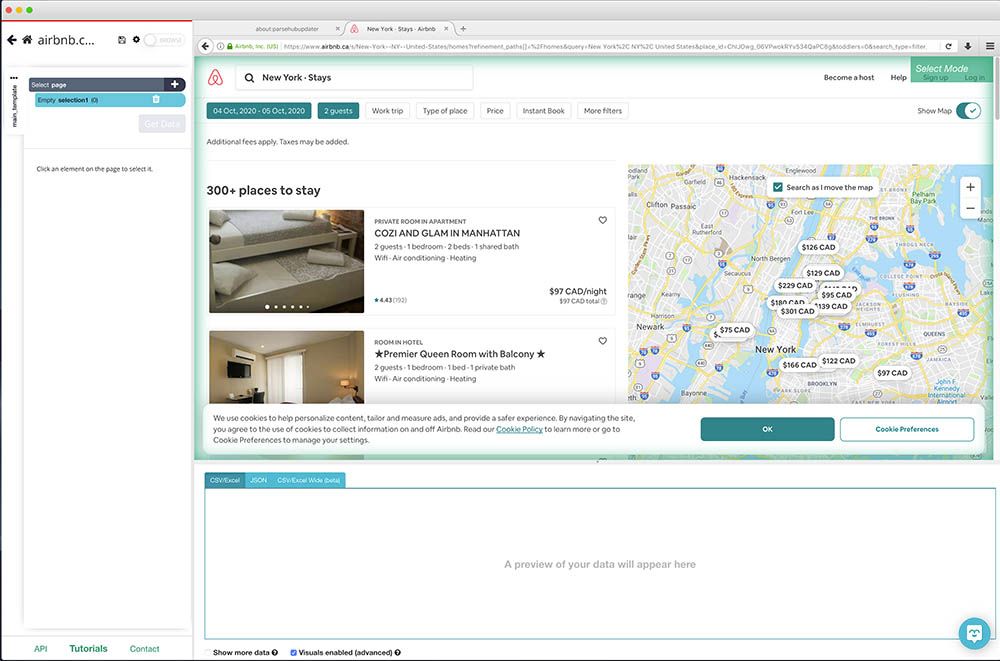Open the chat support bubble
Viewport: 1000px width, 661px height.
pos(974,632)
